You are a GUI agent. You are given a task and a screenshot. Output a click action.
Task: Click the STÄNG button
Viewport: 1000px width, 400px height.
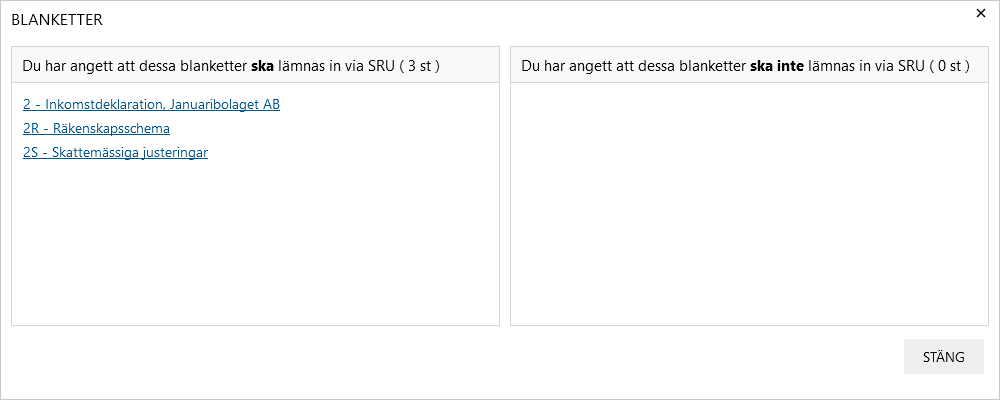click(x=944, y=357)
